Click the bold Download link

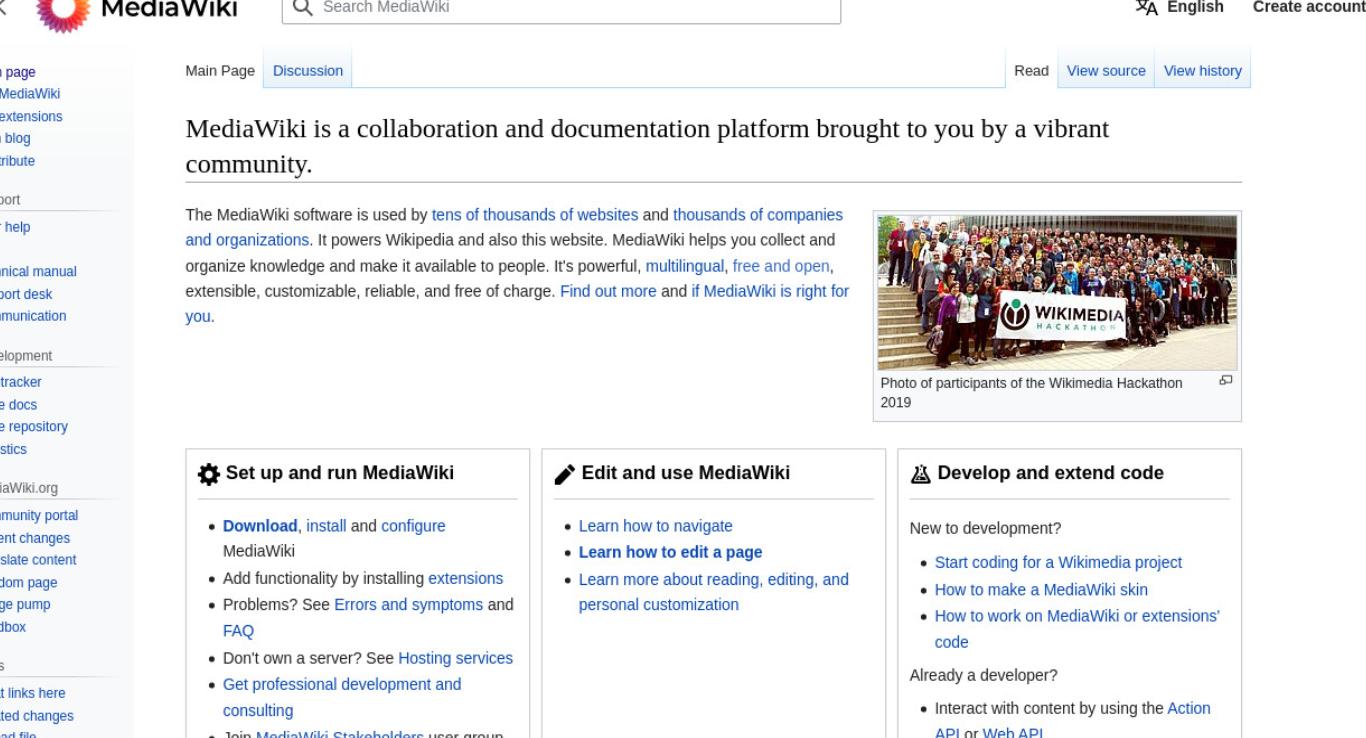260,526
